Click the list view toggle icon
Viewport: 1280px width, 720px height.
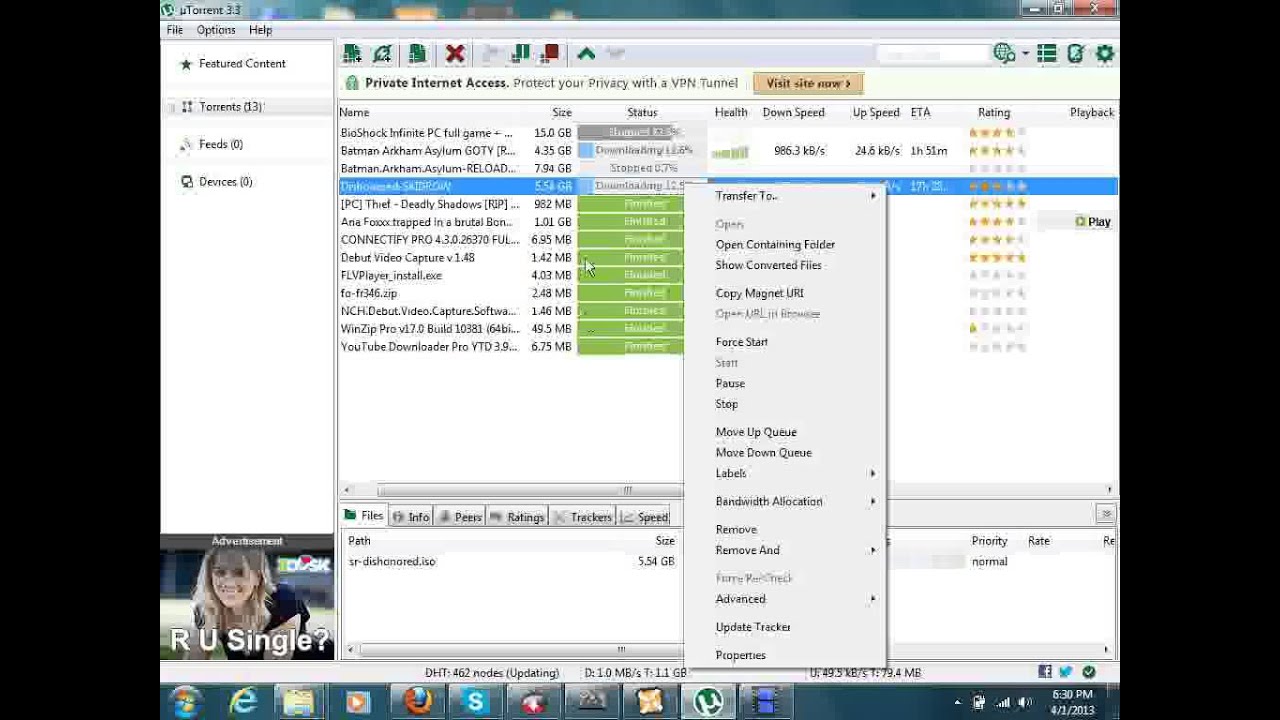[1047, 54]
